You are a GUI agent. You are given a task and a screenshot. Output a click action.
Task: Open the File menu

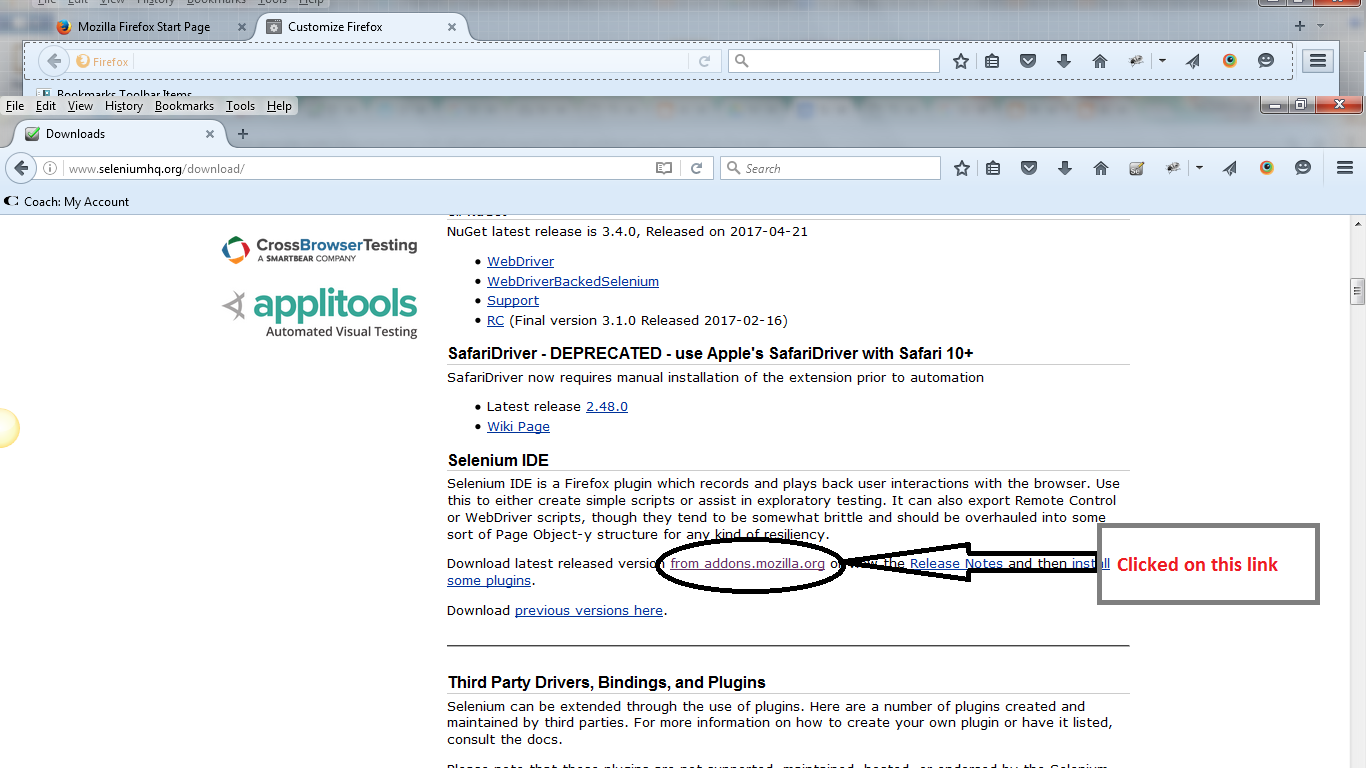click(x=15, y=106)
